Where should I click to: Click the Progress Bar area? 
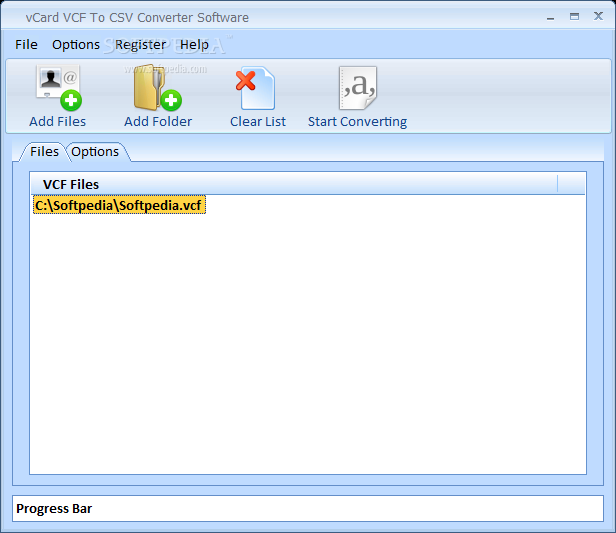coord(308,509)
